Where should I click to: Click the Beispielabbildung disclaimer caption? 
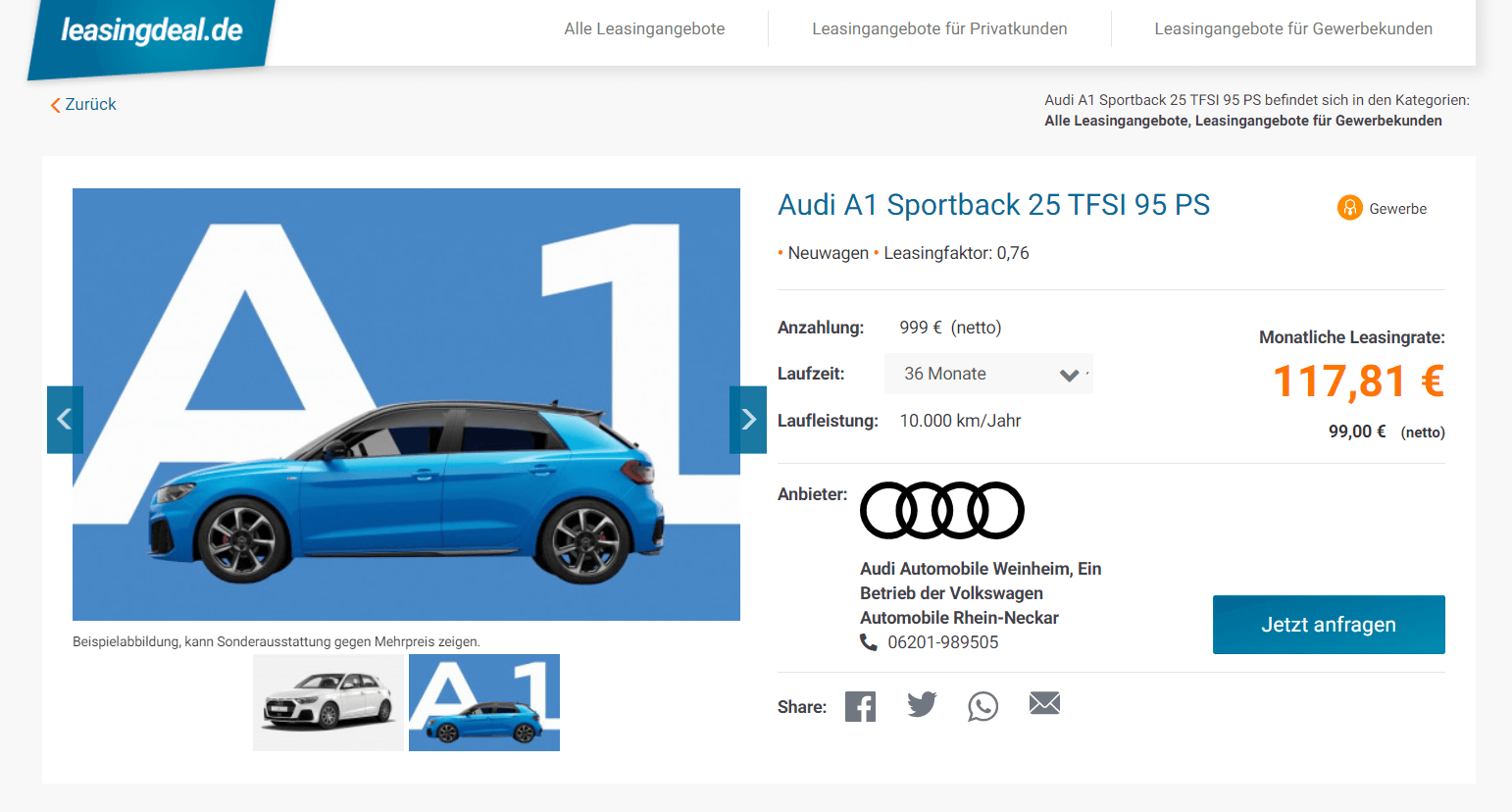point(277,641)
